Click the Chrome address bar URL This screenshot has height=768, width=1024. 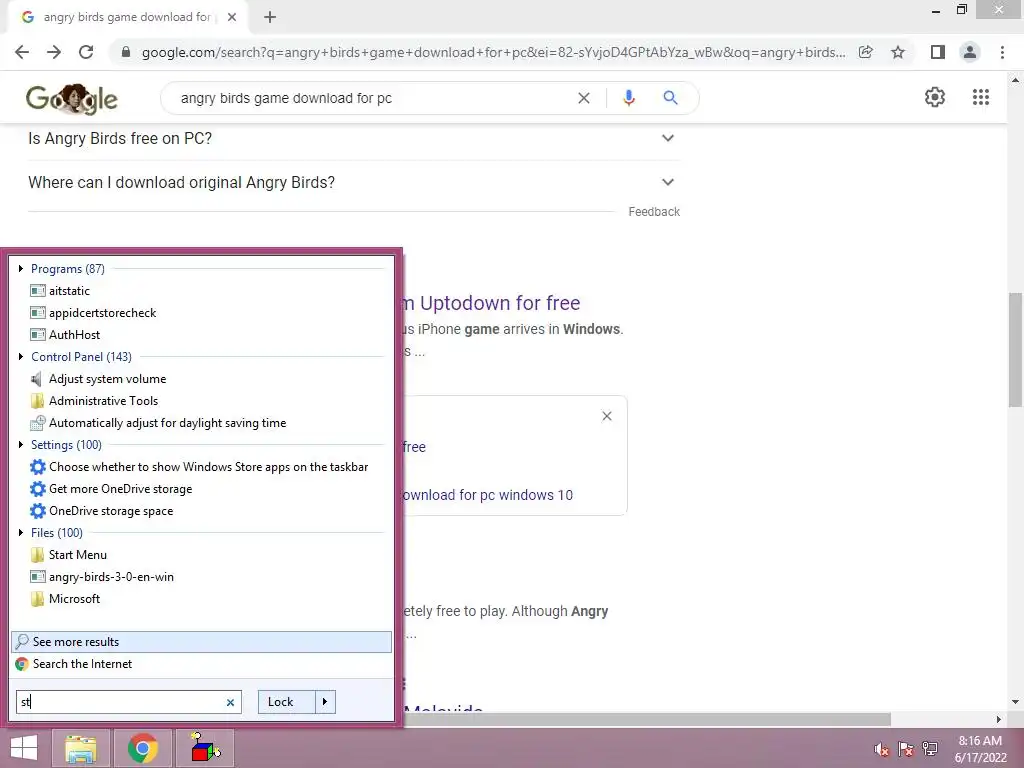[493, 52]
